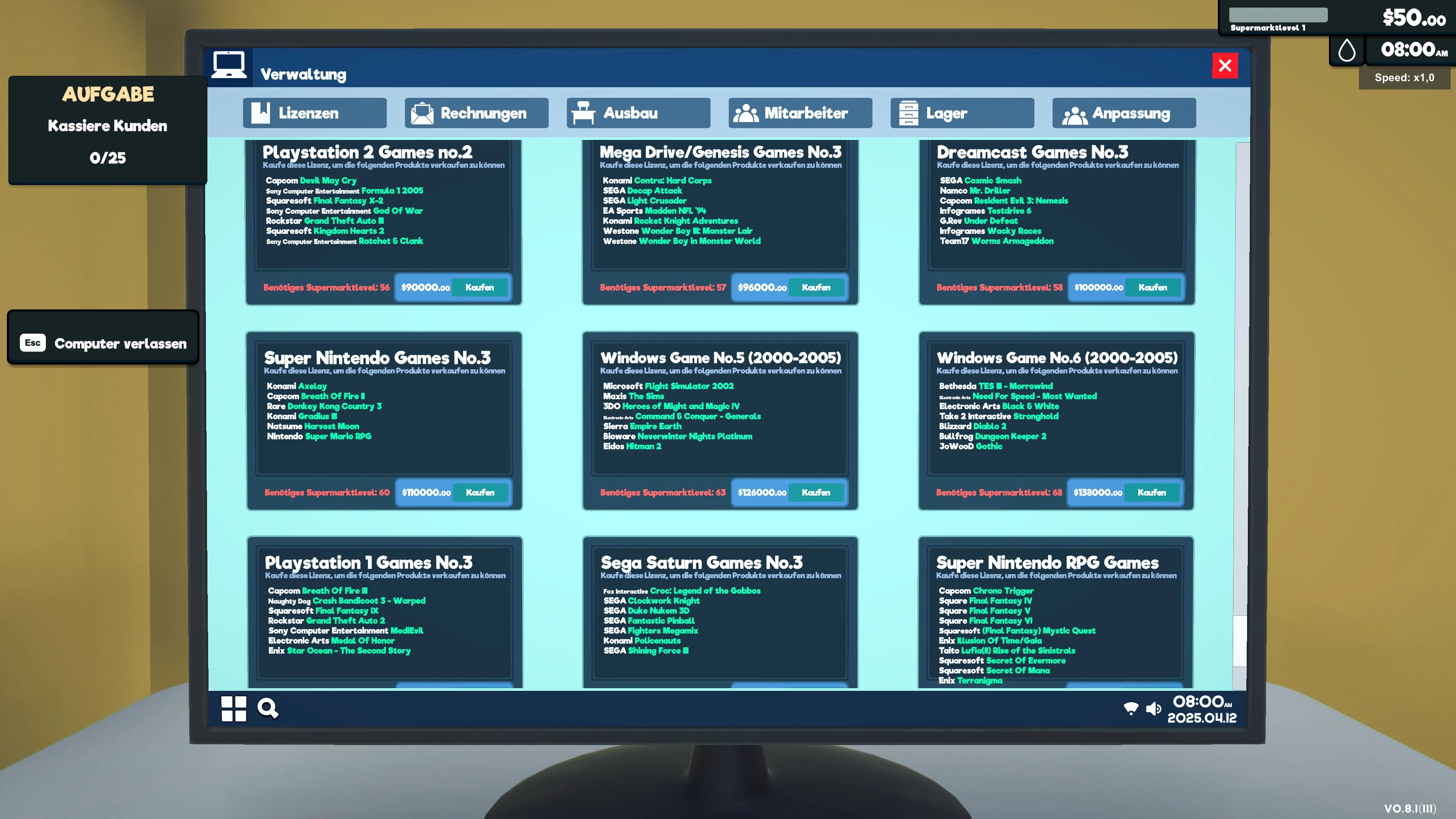1456x819 pixels.
Task: Click the $138000.00 price
Action: click(x=1098, y=492)
